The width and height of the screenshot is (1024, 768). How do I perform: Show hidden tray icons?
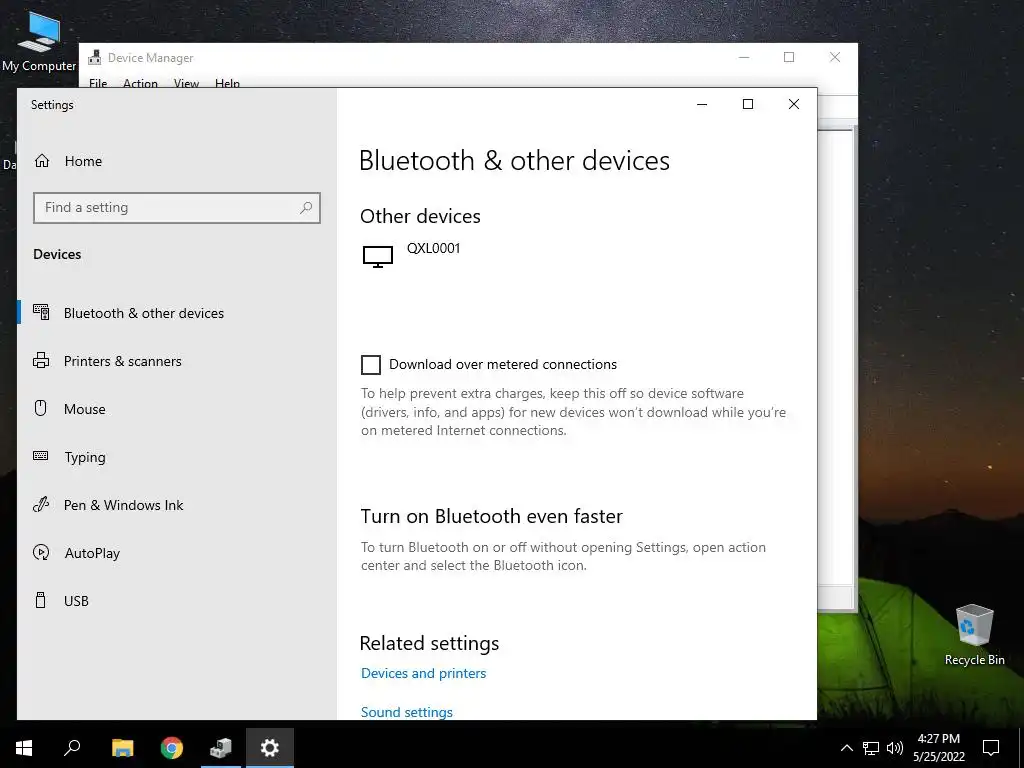(846, 748)
